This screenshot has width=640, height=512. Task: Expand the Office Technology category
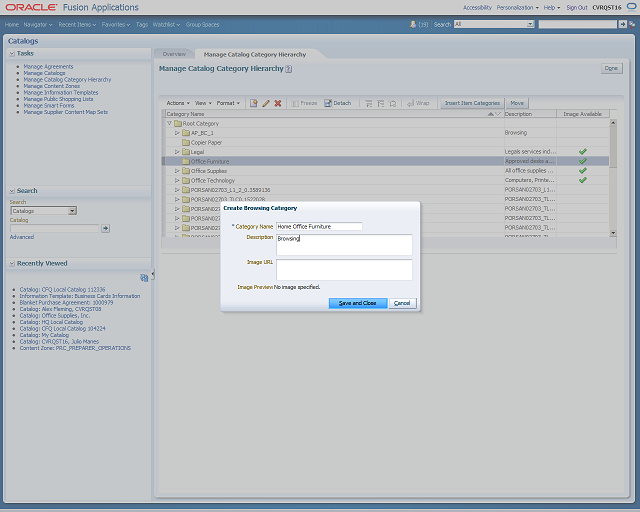point(177,180)
